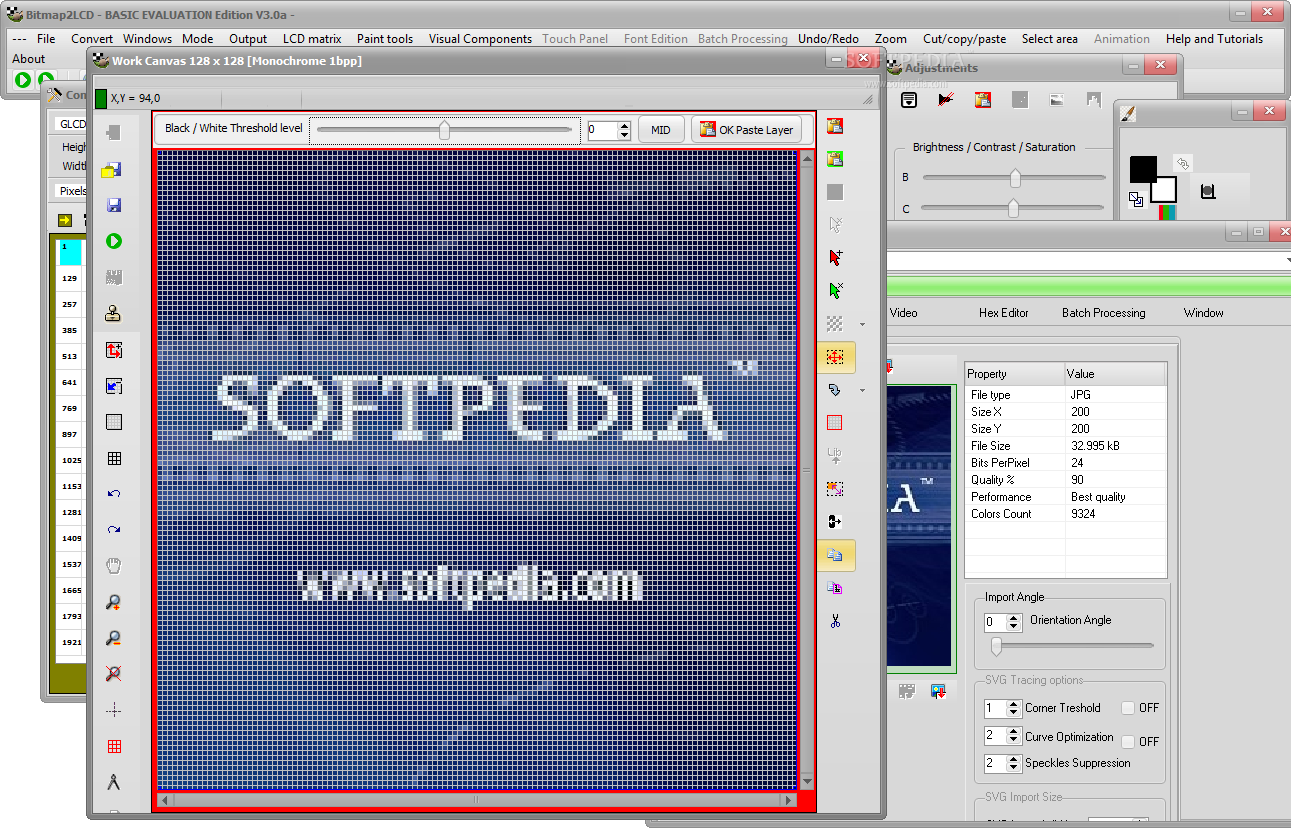
Task: Click the highlighted copy icon in right toolbar
Action: coord(835,555)
